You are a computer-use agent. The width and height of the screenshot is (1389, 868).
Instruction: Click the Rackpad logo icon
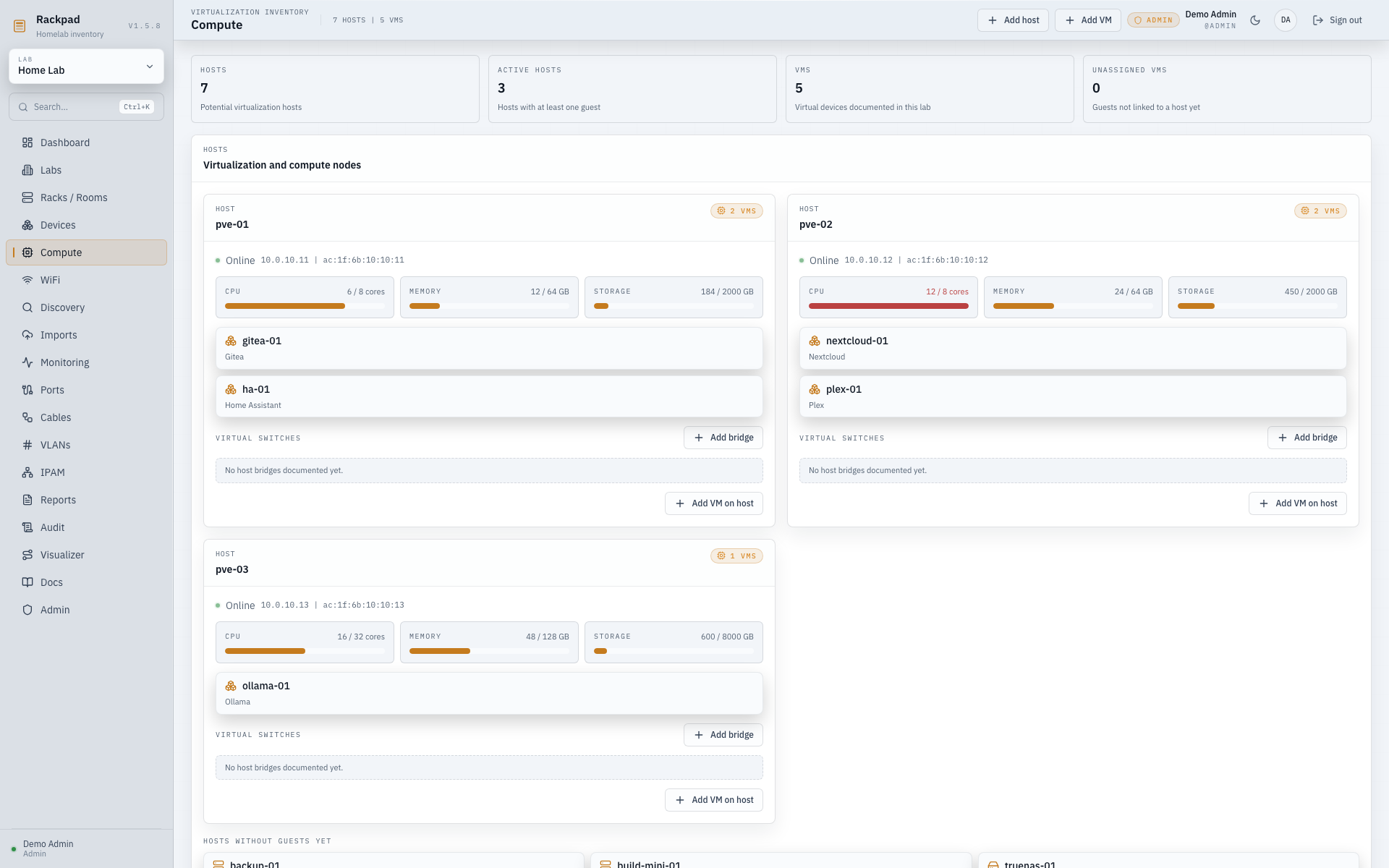(20, 26)
